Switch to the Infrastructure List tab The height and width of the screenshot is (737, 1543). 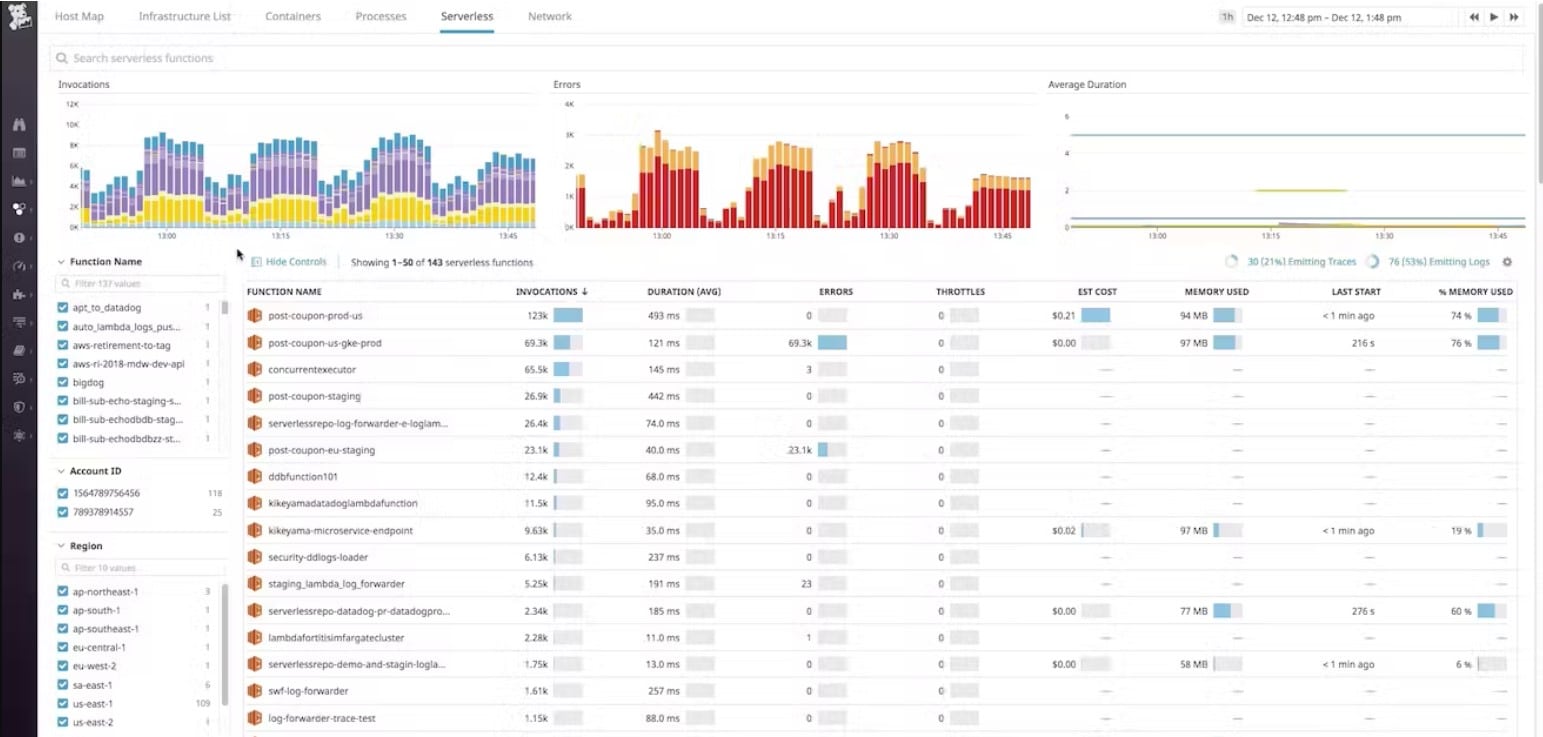[x=185, y=16]
